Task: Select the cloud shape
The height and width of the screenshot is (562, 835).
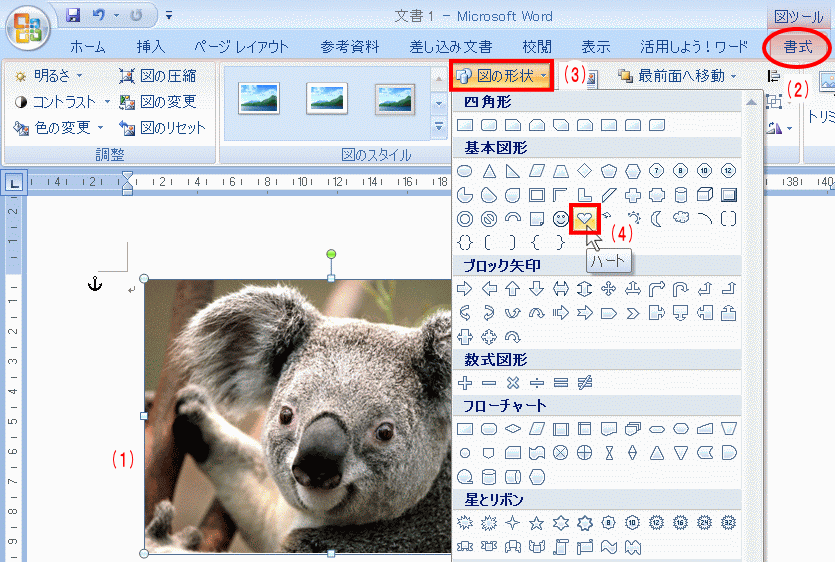Action: (681, 218)
